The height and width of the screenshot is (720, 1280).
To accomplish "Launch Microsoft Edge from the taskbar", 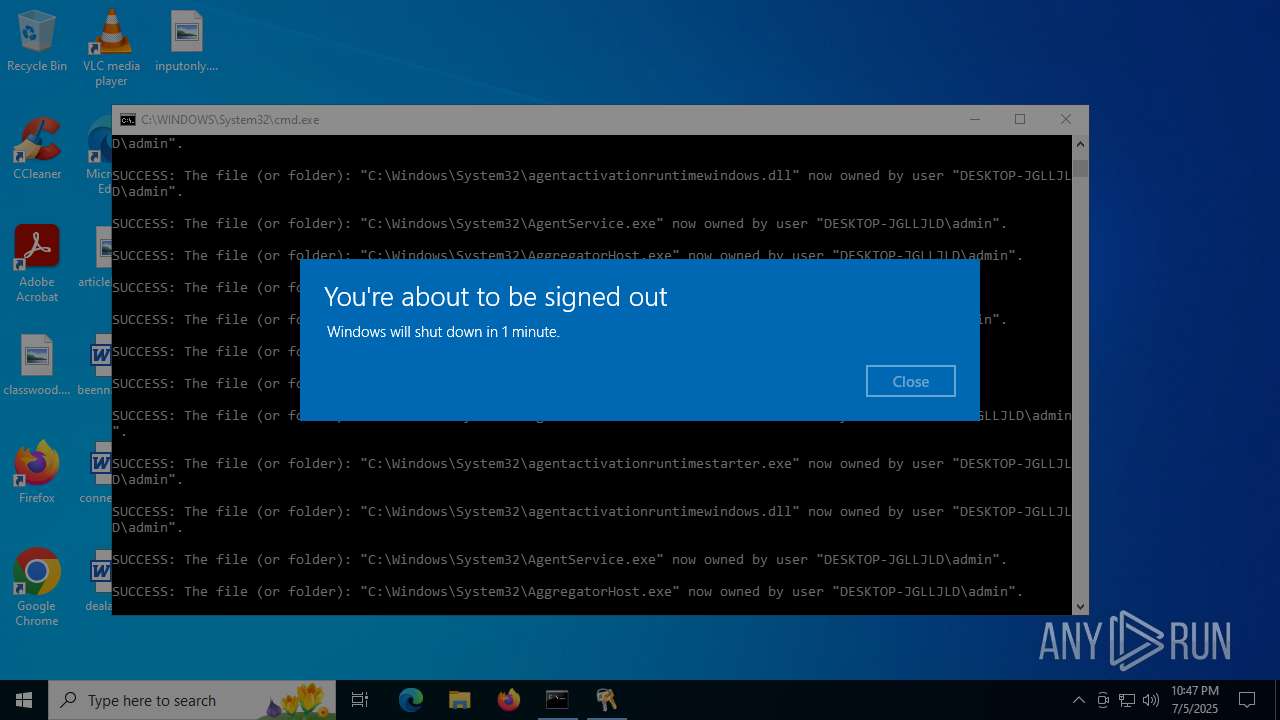I will [411, 700].
